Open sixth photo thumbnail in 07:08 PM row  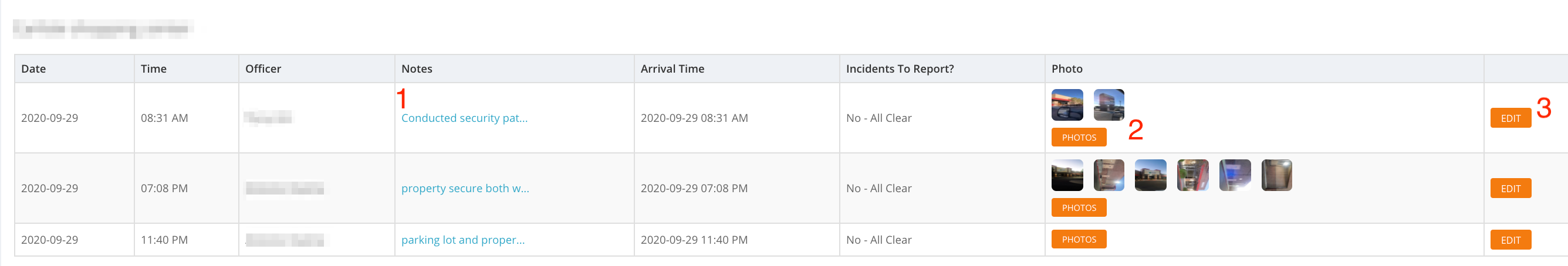1276,176
